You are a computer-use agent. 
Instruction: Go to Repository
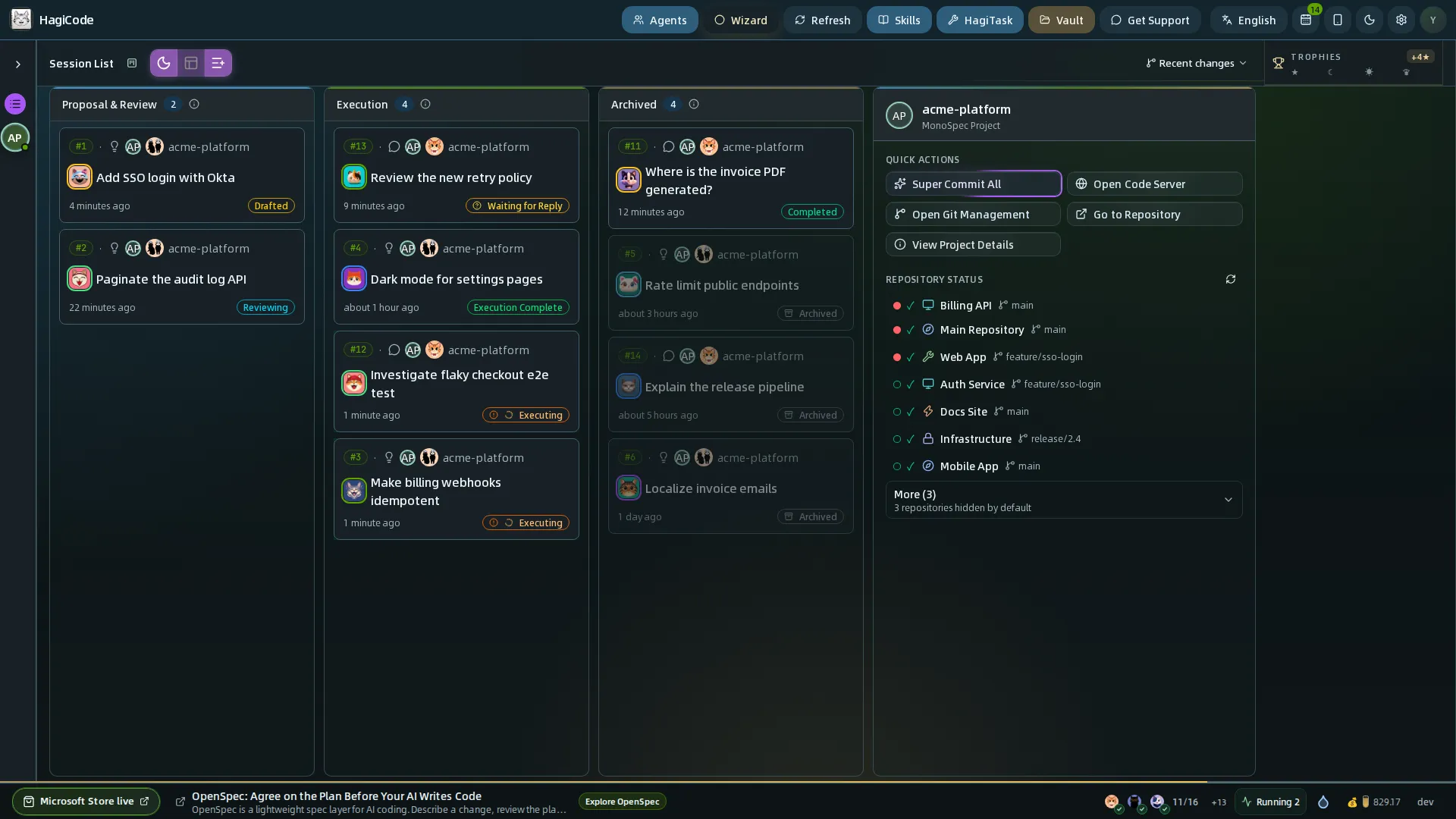point(1154,214)
